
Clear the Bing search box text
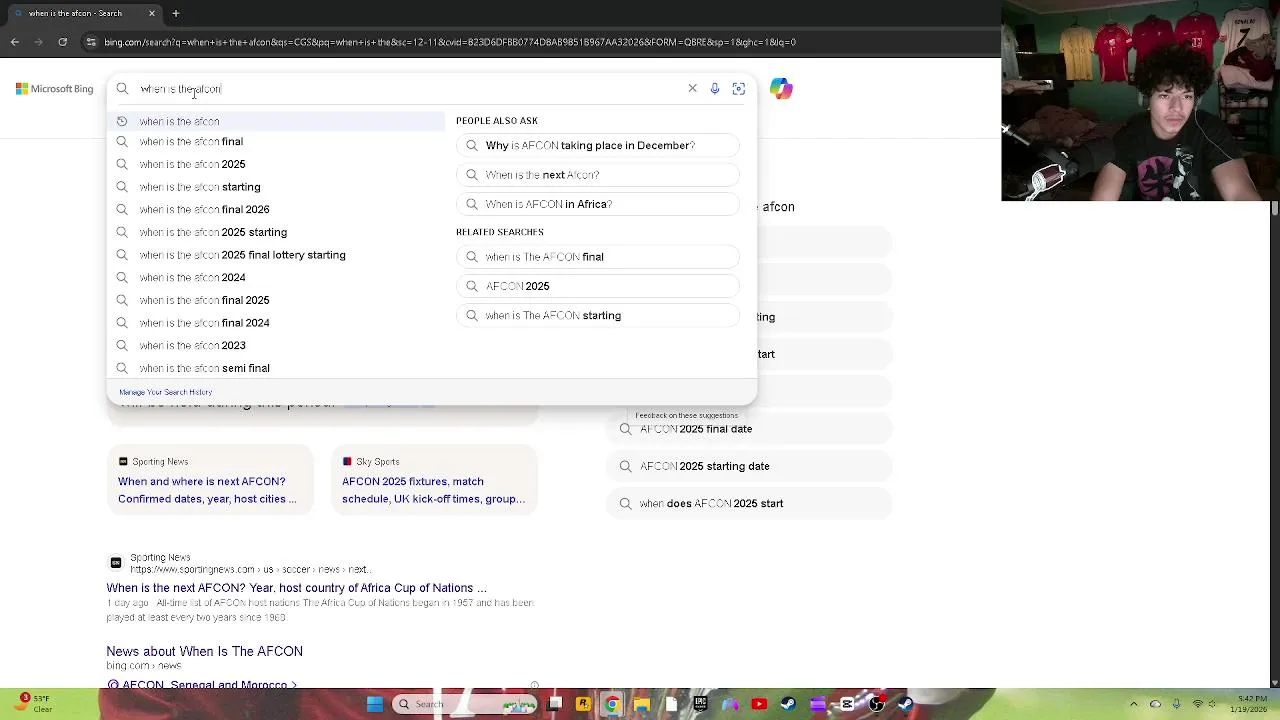(x=692, y=89)
